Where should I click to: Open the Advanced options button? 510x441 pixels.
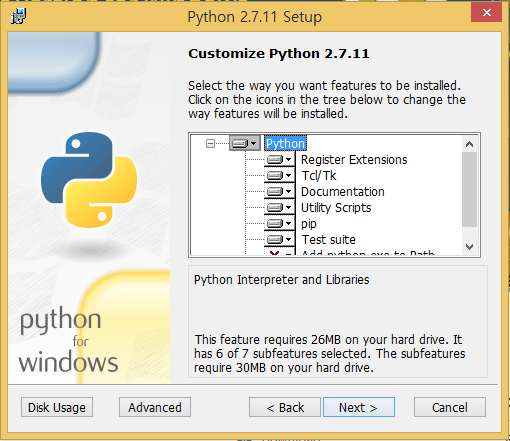[x=155, y=407]
